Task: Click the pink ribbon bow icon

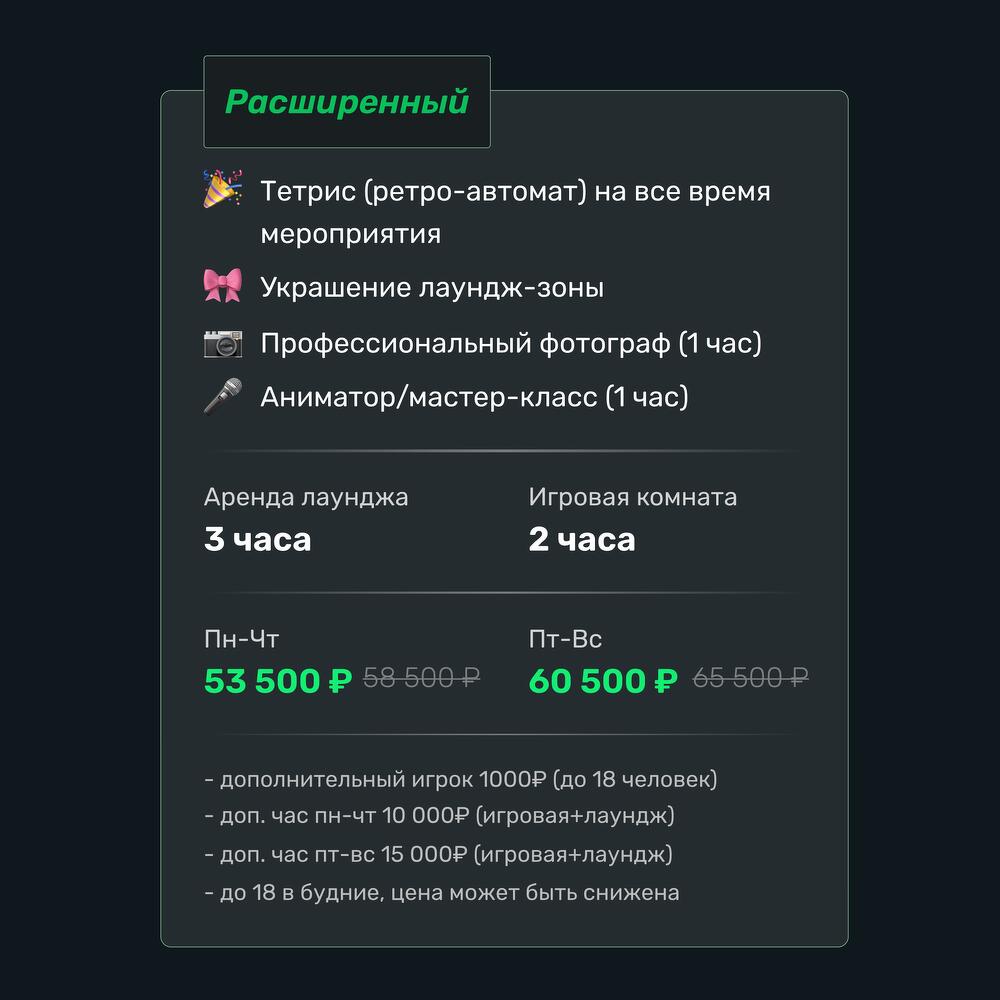Action: pyautogui.click(x=222, y=287)
